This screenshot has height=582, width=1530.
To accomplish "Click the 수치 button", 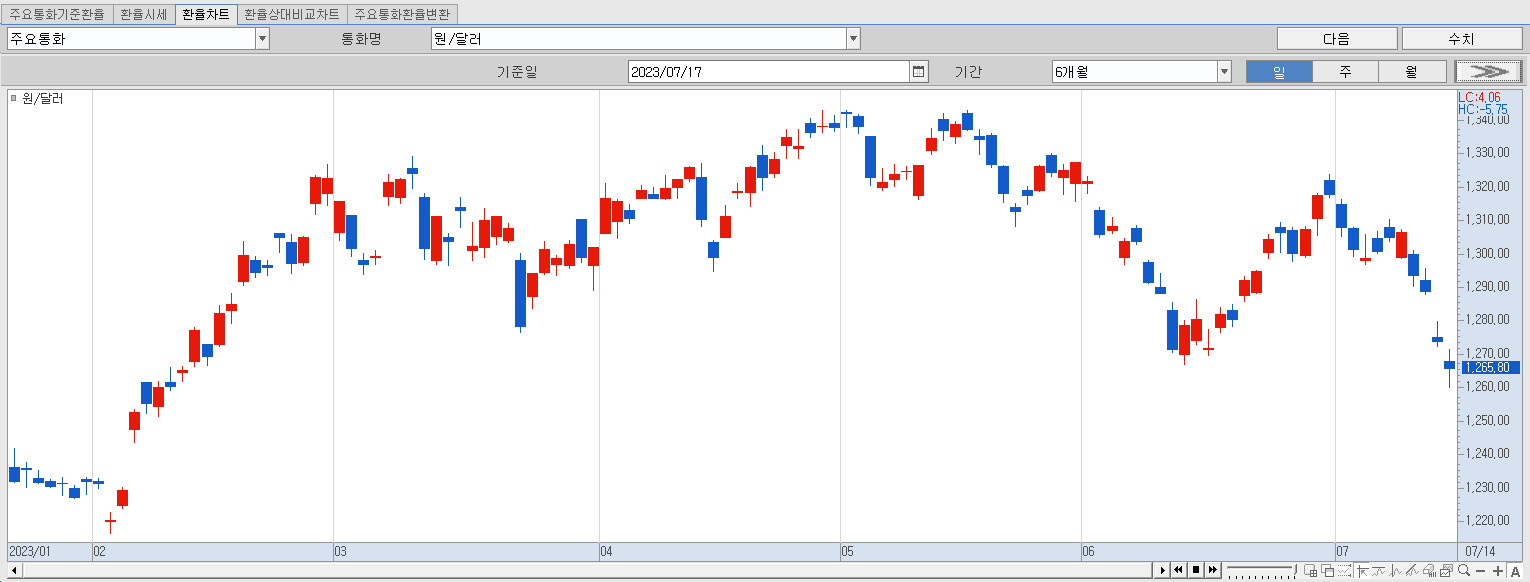I will (x=1461, y=39).
